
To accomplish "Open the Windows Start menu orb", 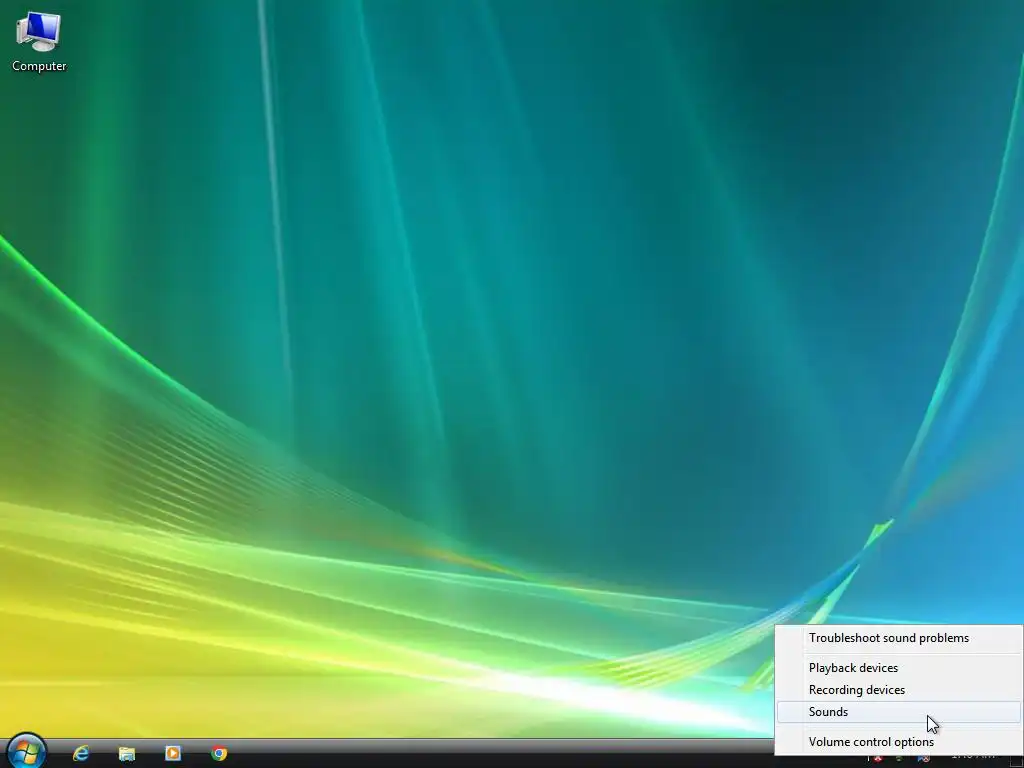I will pyautogui.click(x=27, y=752).
